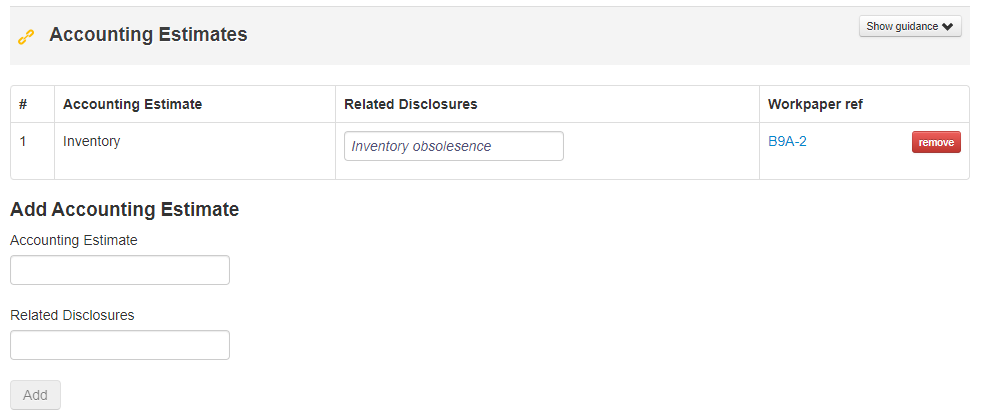Focus the Inventory obsolesence disclosure field
The height and width of the screenshot is (417, 1003).
[x=454, y=146]
